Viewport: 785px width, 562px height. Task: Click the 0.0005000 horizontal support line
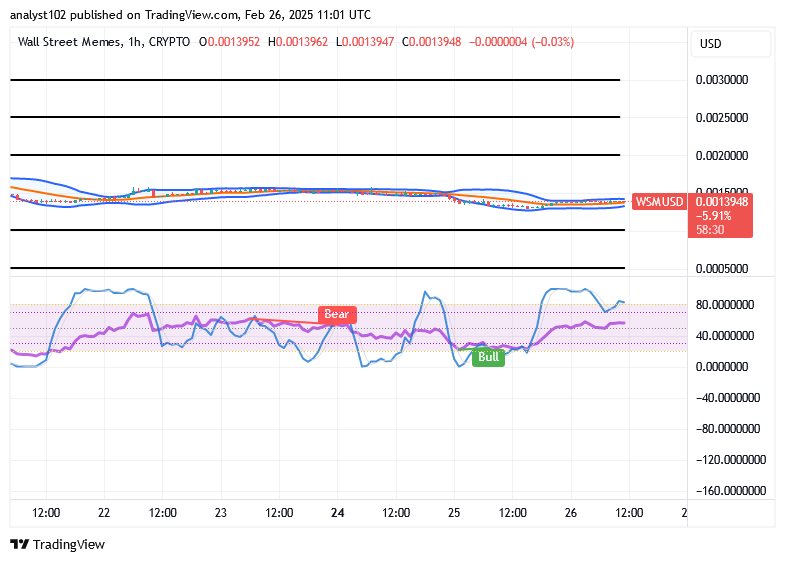coord(317,268)
